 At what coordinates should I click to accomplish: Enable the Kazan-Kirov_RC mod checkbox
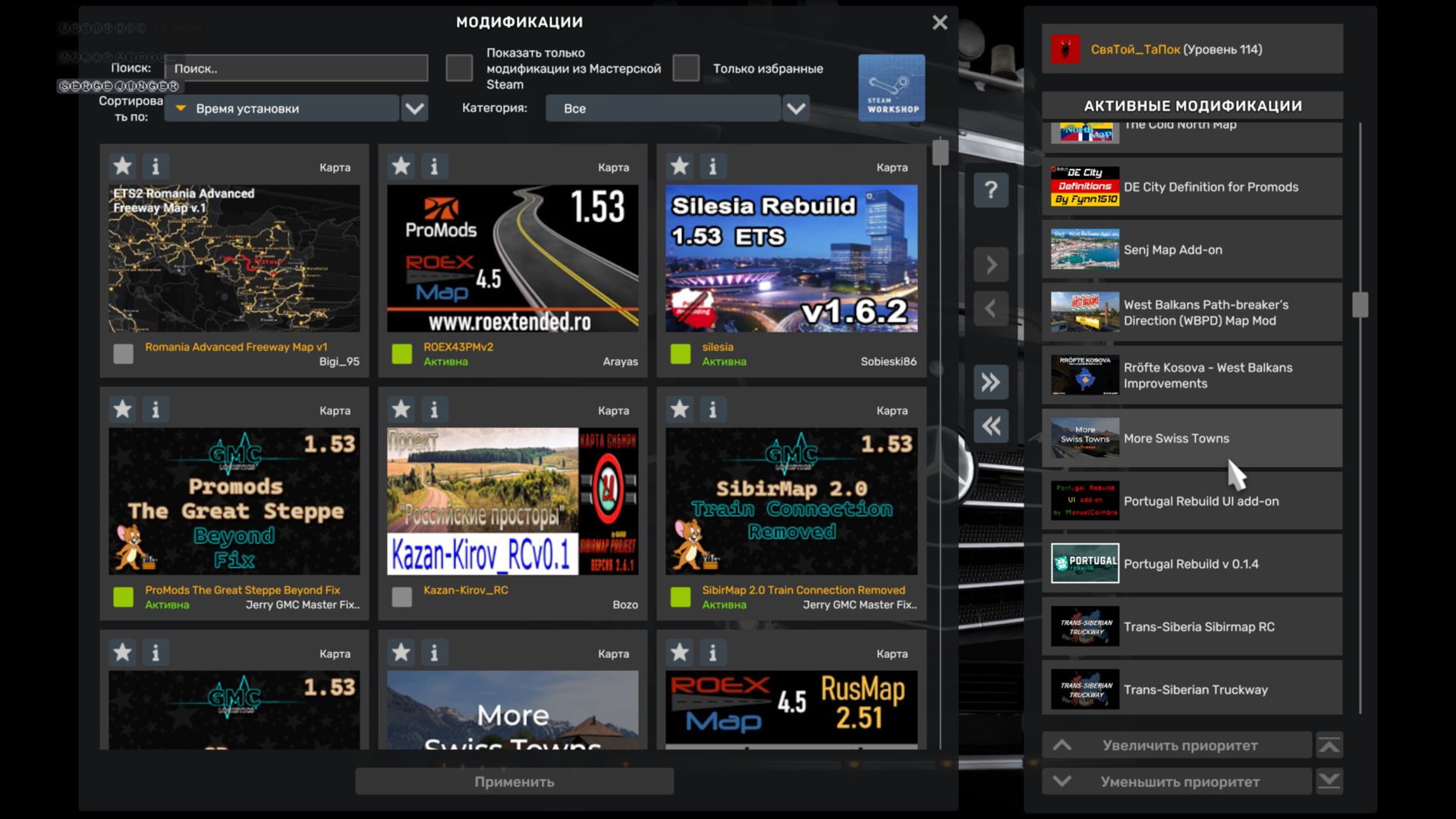click(x=401, y=597)
